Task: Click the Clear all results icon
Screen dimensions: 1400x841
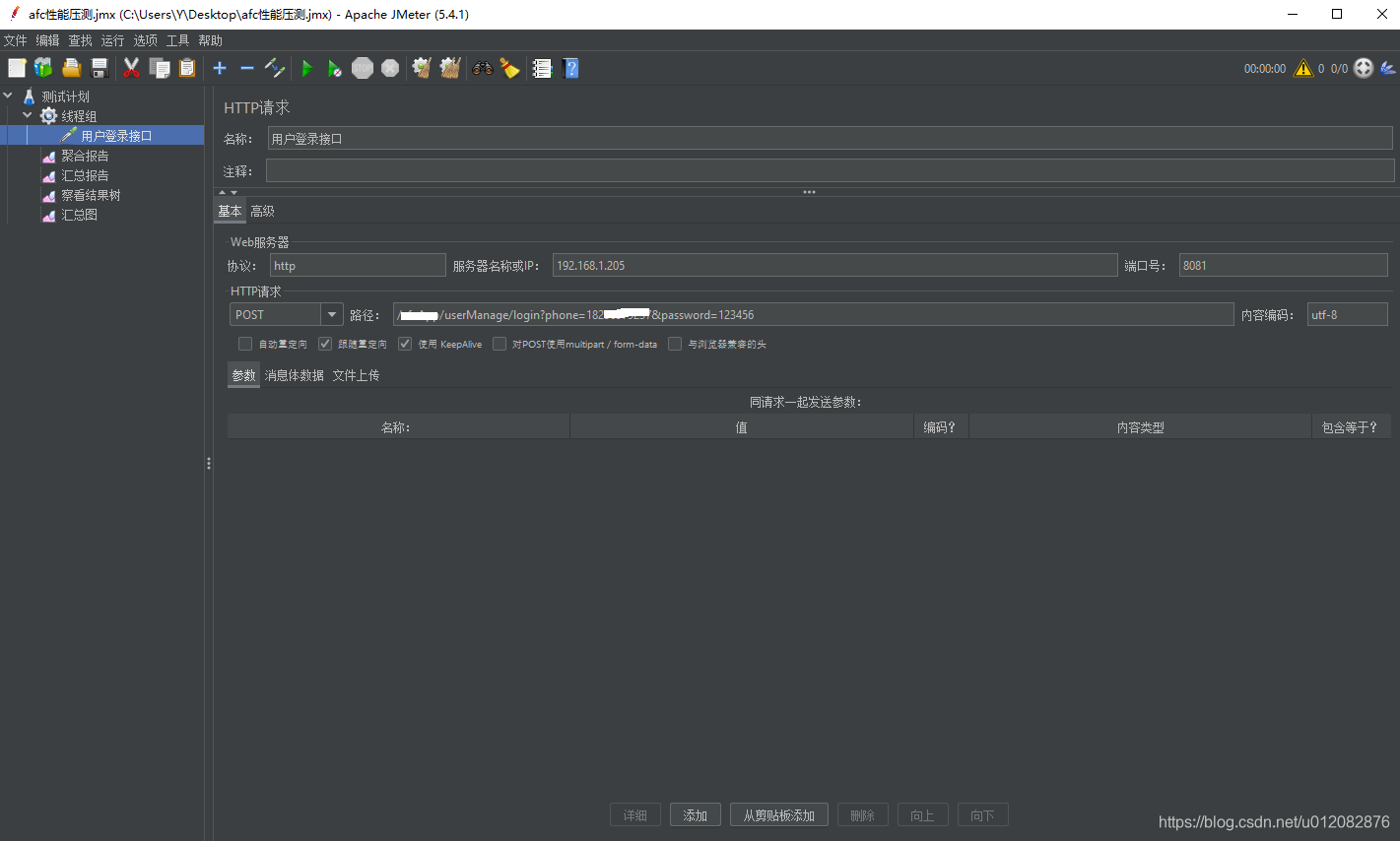Action: coord(450,68)
